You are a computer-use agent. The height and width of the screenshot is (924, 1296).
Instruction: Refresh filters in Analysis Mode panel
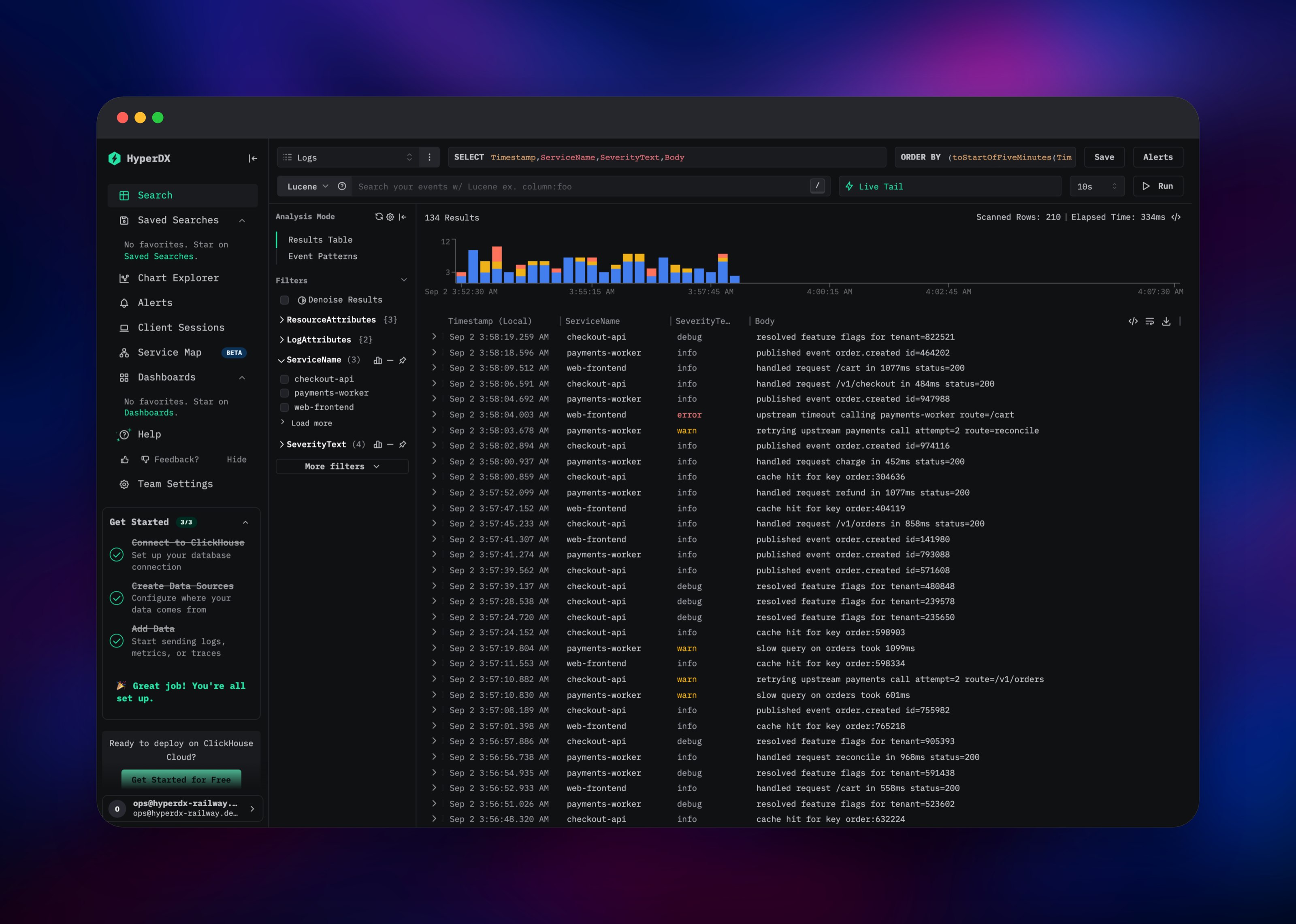pos(379,217)
